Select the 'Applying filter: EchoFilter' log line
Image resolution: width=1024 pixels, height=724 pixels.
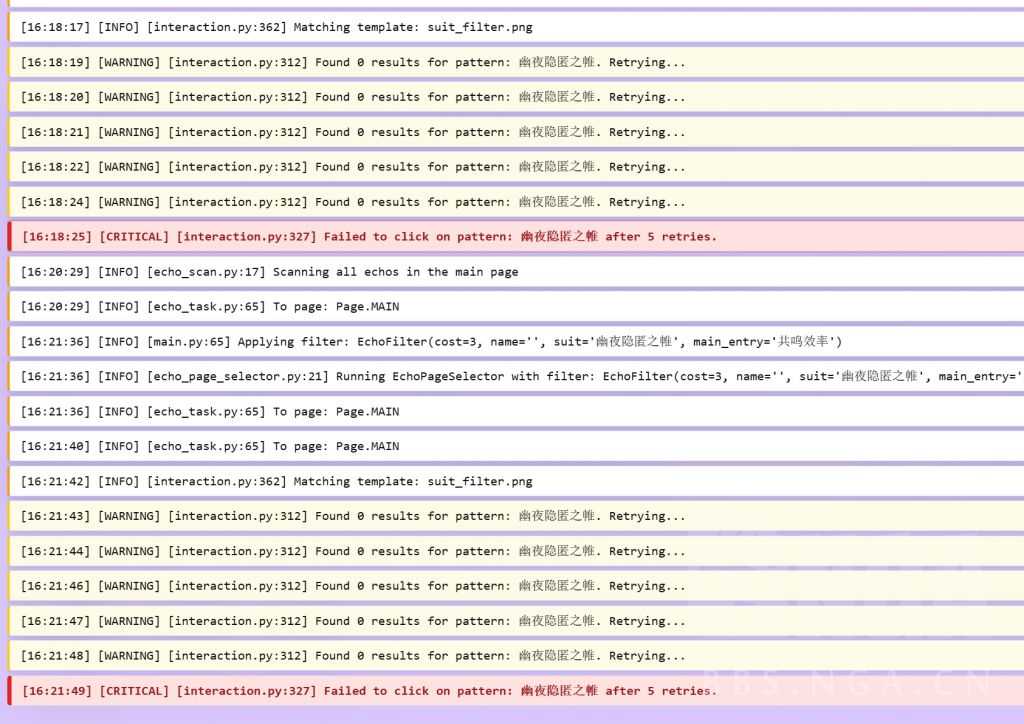[431, 342]
